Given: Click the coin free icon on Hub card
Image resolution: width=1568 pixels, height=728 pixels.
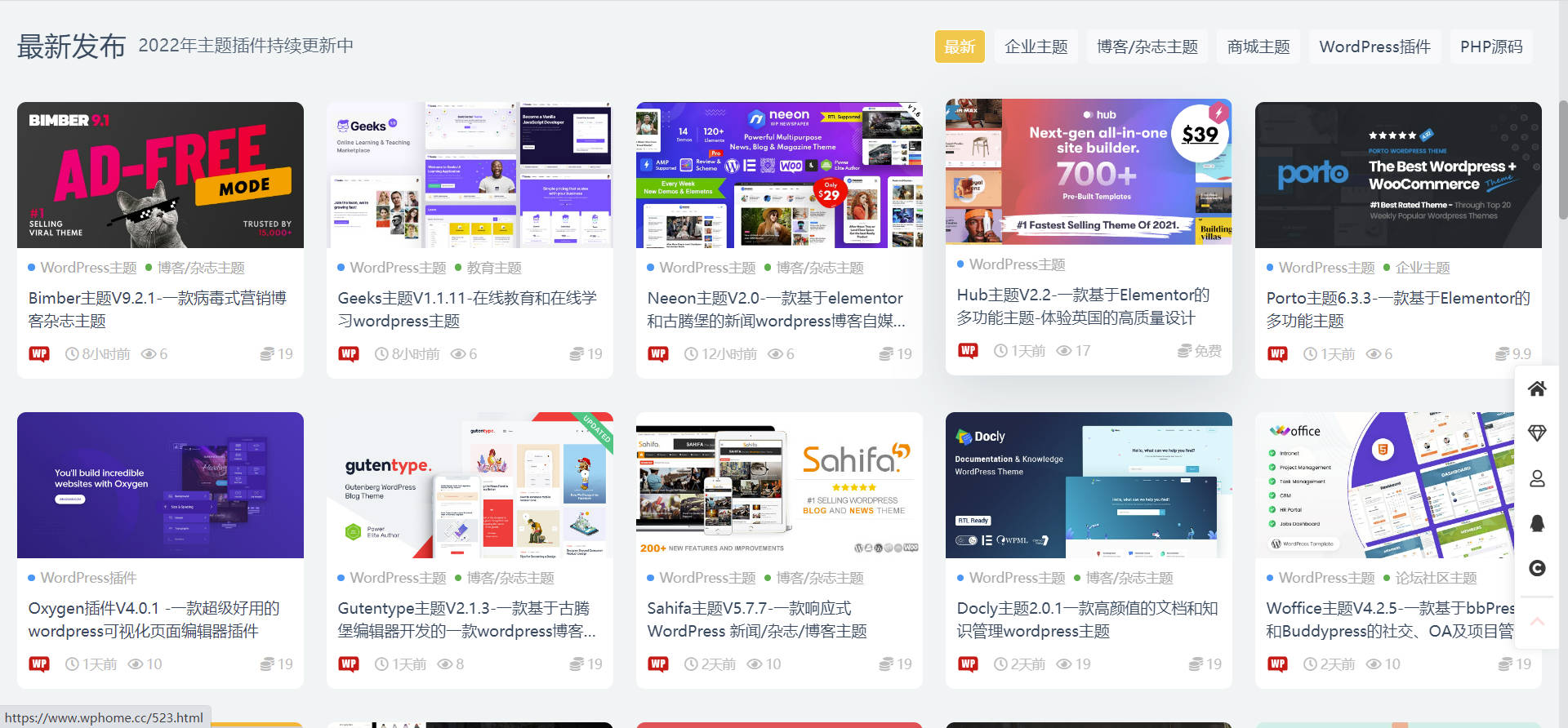Looking at the screenshot, I should [1184, 350].
